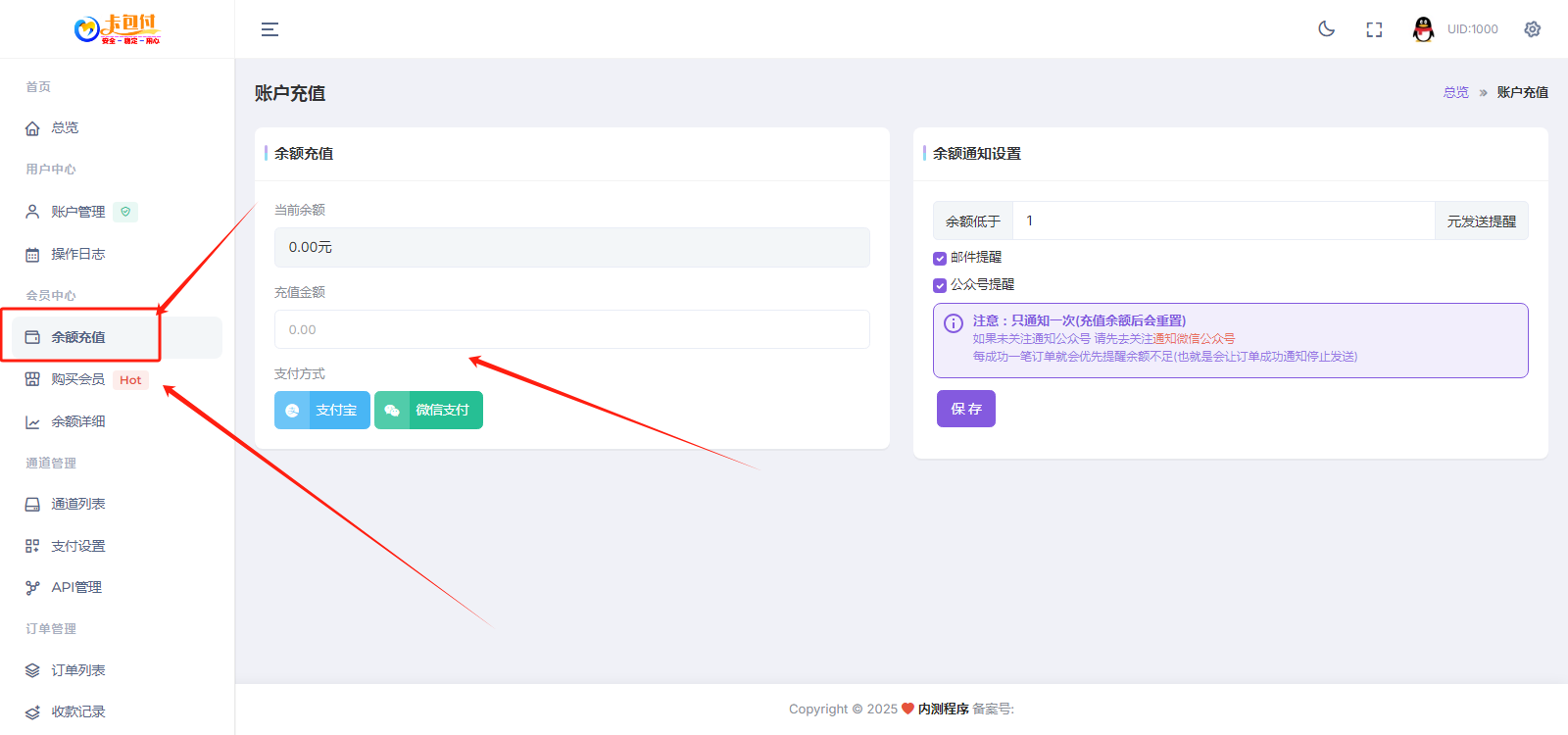
Task: Click the home icon beside 总览
Action: 32,128
